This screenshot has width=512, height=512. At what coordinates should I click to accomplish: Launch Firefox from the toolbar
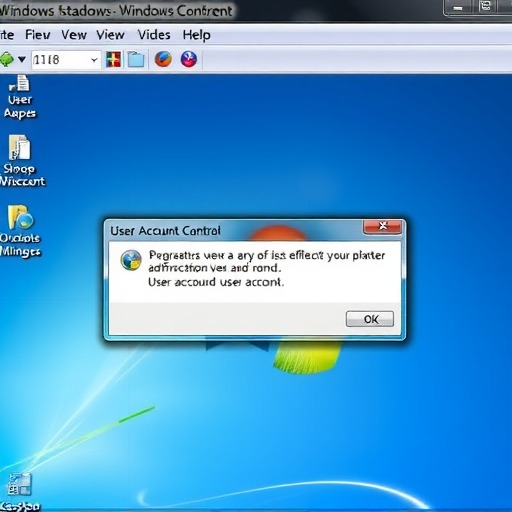pyautogui.click(x=163, y=60)
